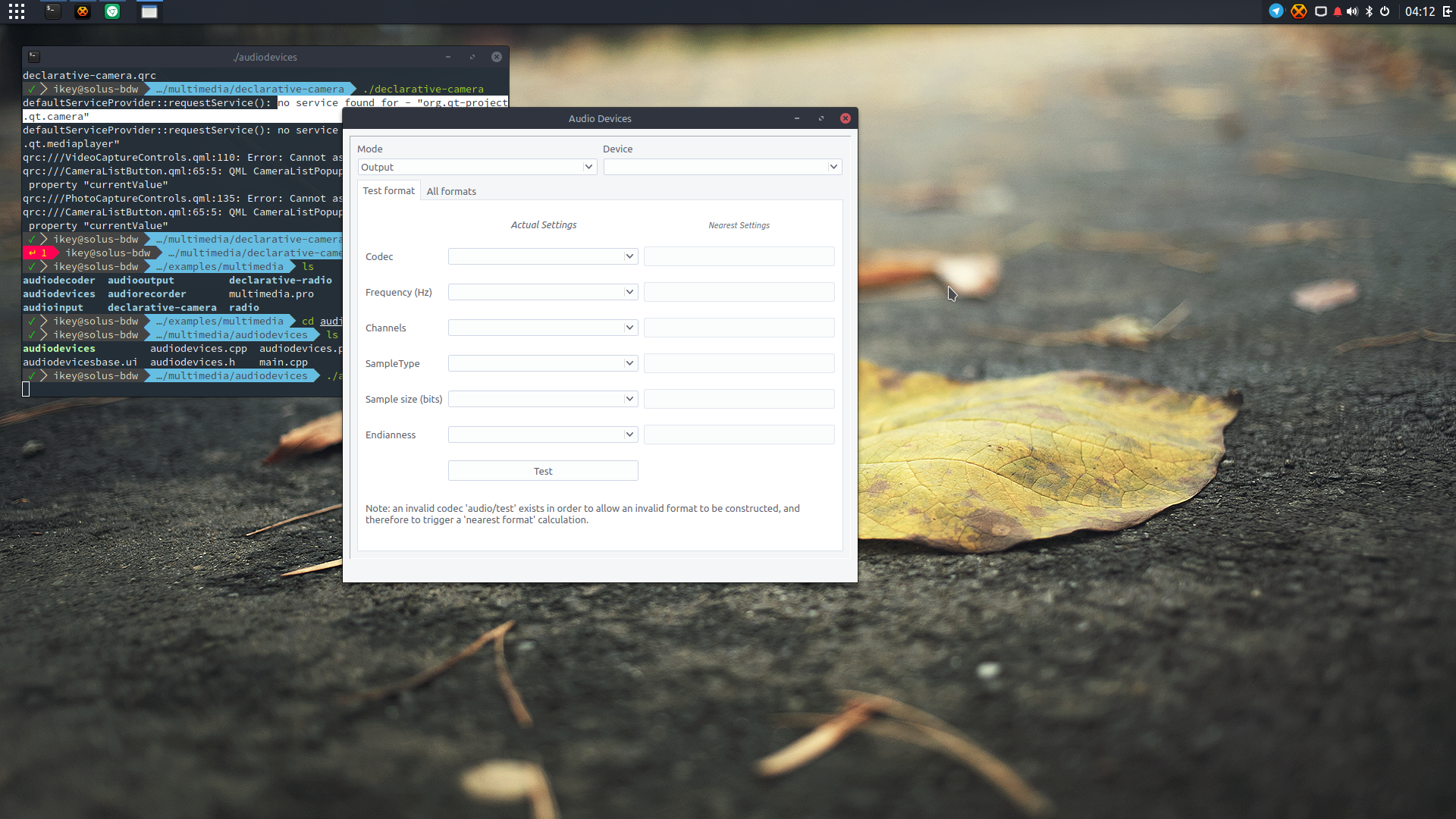Screen dimensions: 1456x819
Task: Click 'audiodevicesbase.ui' in the terminal
Action: (x=80, y=362)
